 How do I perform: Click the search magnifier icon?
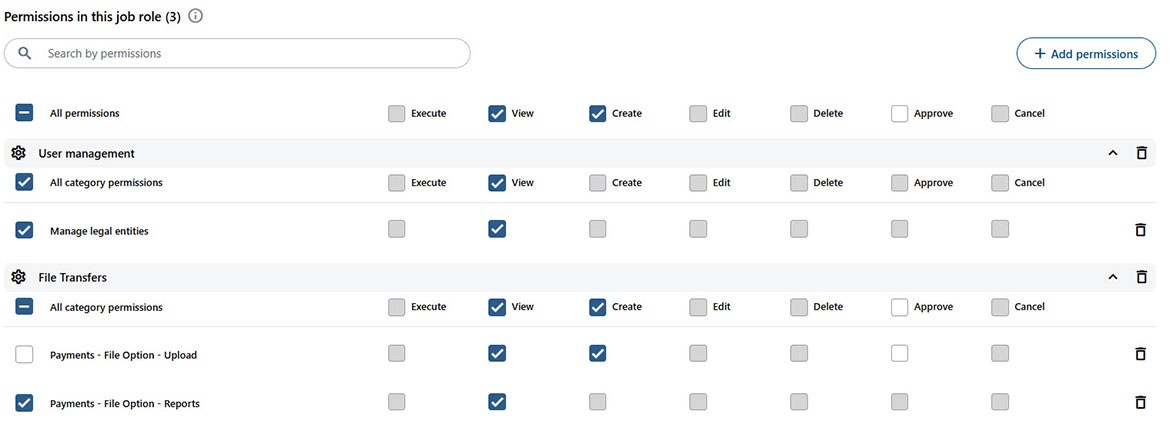point(25,53)
